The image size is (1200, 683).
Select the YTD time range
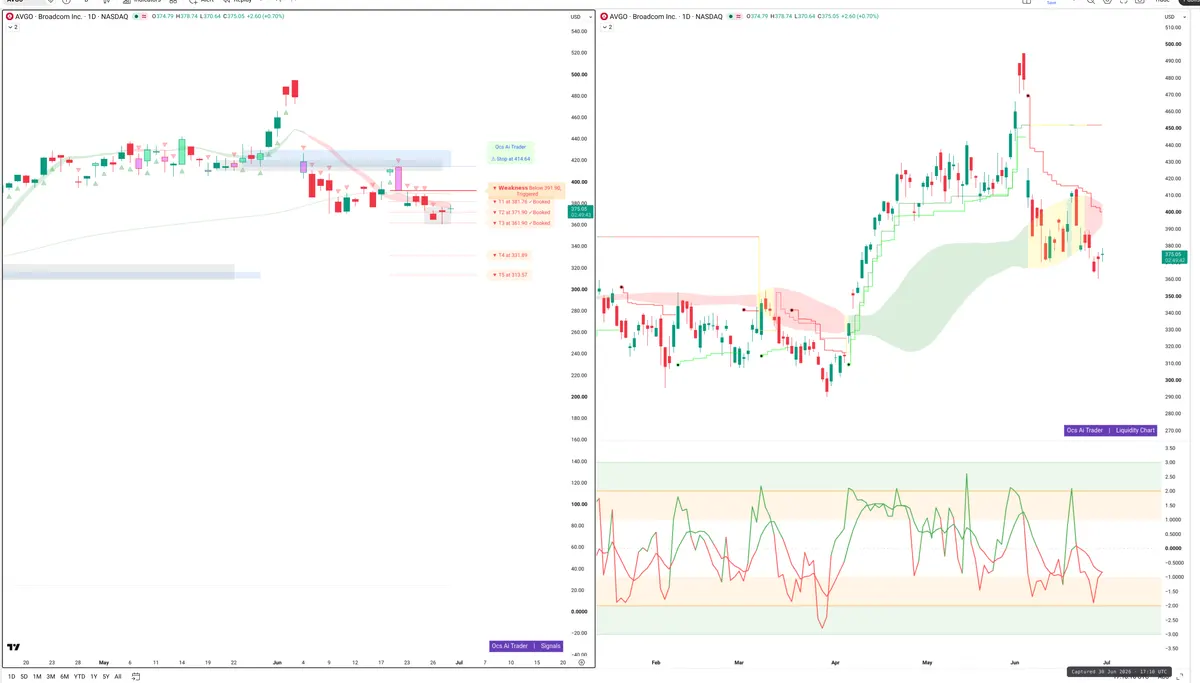[79, 677]
